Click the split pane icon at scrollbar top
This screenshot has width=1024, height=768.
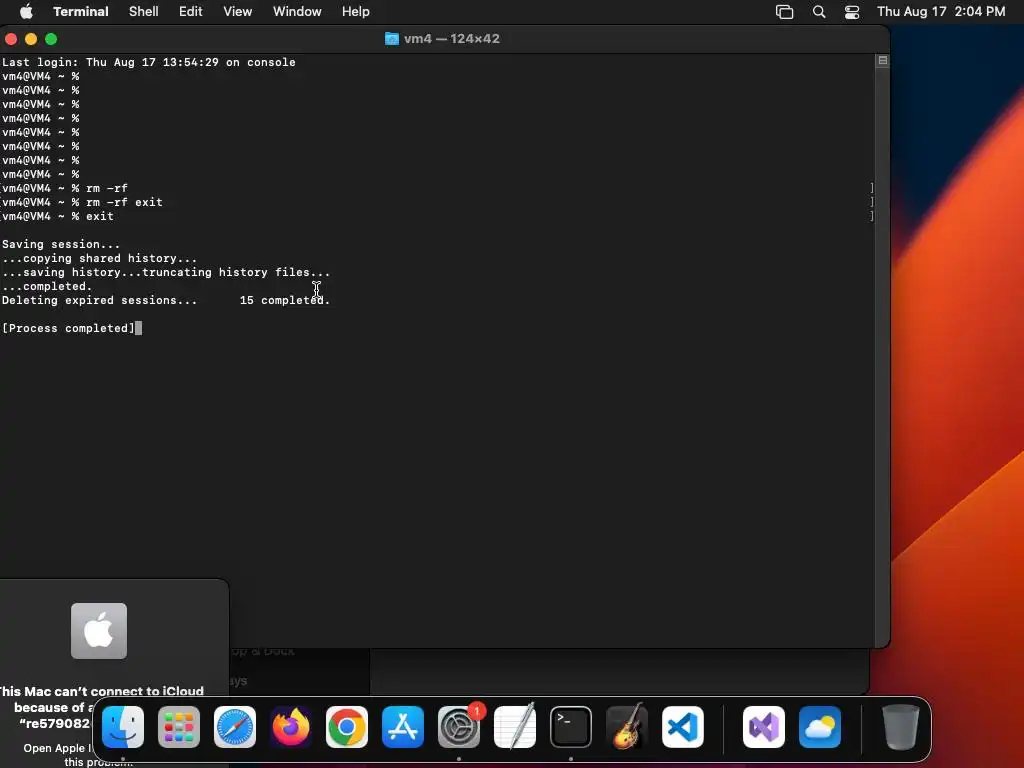(x=882, y=61)
